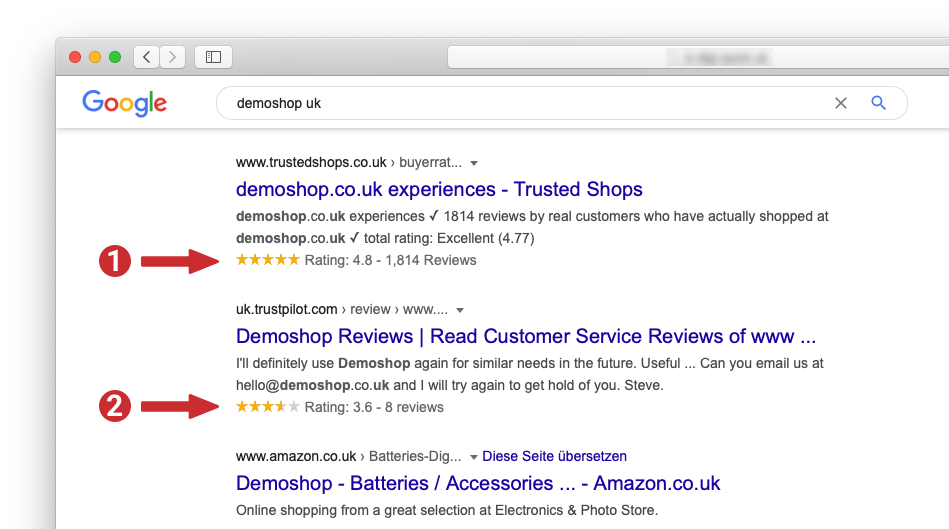Go back with Safari's back arrow
949x529 pixels.
(147, 57)
